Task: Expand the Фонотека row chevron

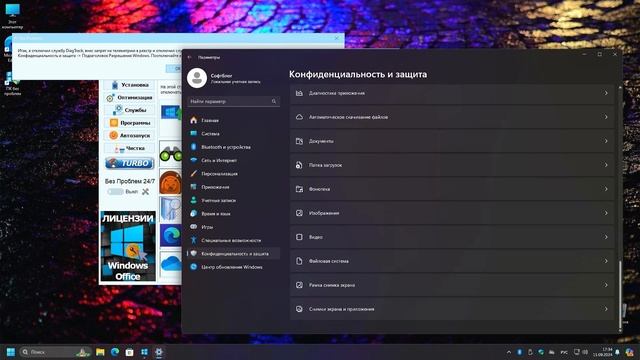Action: [x=606, y=189]
